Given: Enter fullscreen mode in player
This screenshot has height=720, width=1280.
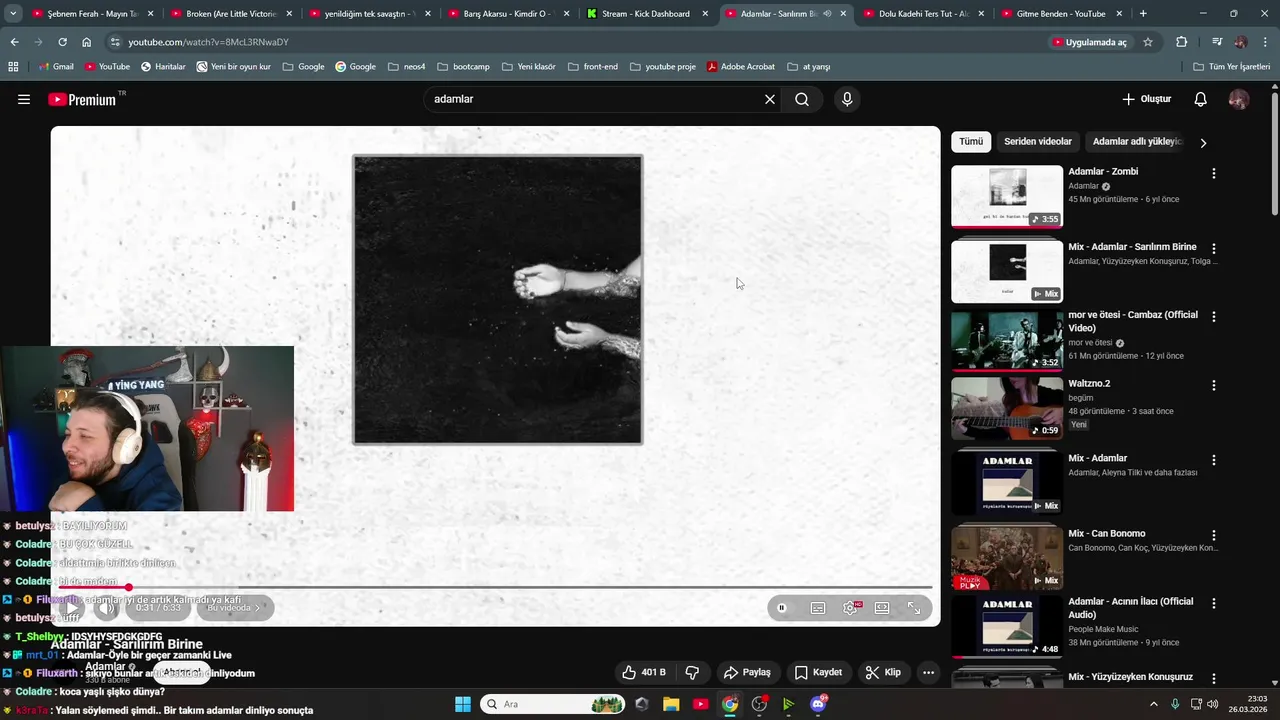Looking at the screenshot, I should click(x=914, y=607).
